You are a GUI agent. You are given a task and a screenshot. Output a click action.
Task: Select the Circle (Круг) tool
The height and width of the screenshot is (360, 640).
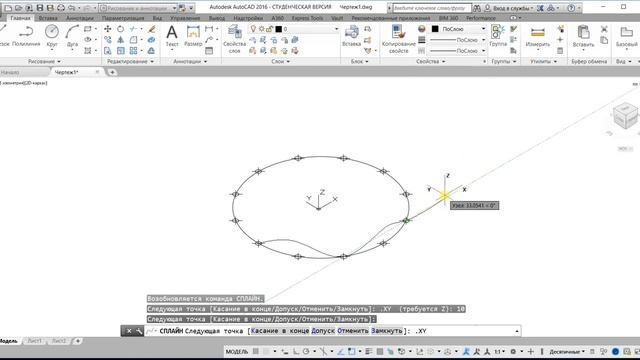point(52,36)
